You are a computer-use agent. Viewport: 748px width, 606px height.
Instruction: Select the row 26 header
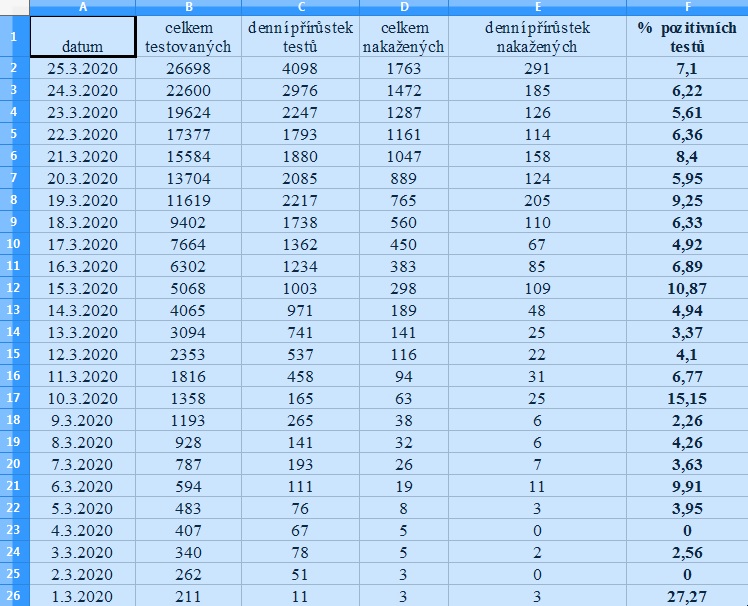pos(14,596)
